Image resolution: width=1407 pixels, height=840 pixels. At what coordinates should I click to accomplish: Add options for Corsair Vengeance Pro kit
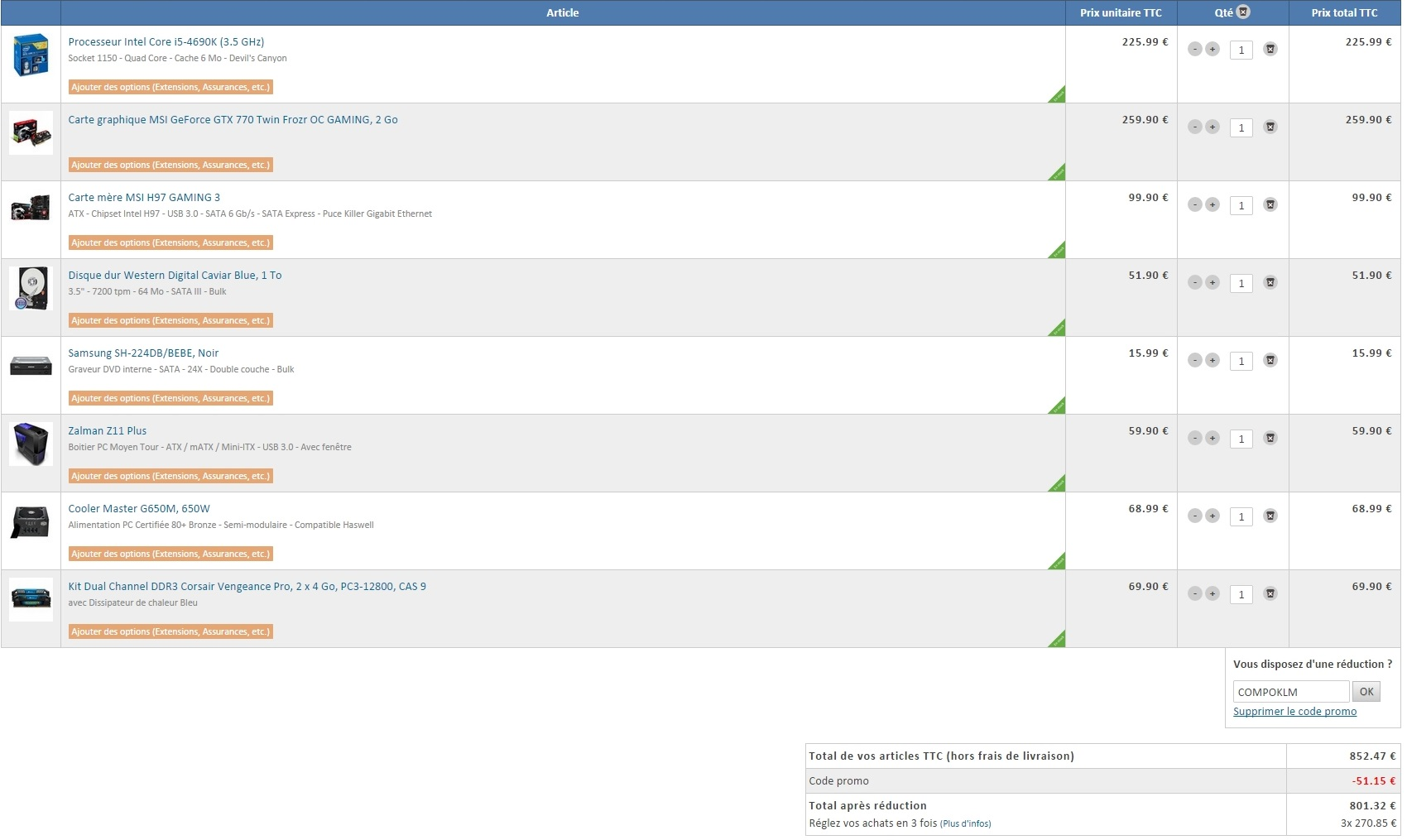point(170,631)
